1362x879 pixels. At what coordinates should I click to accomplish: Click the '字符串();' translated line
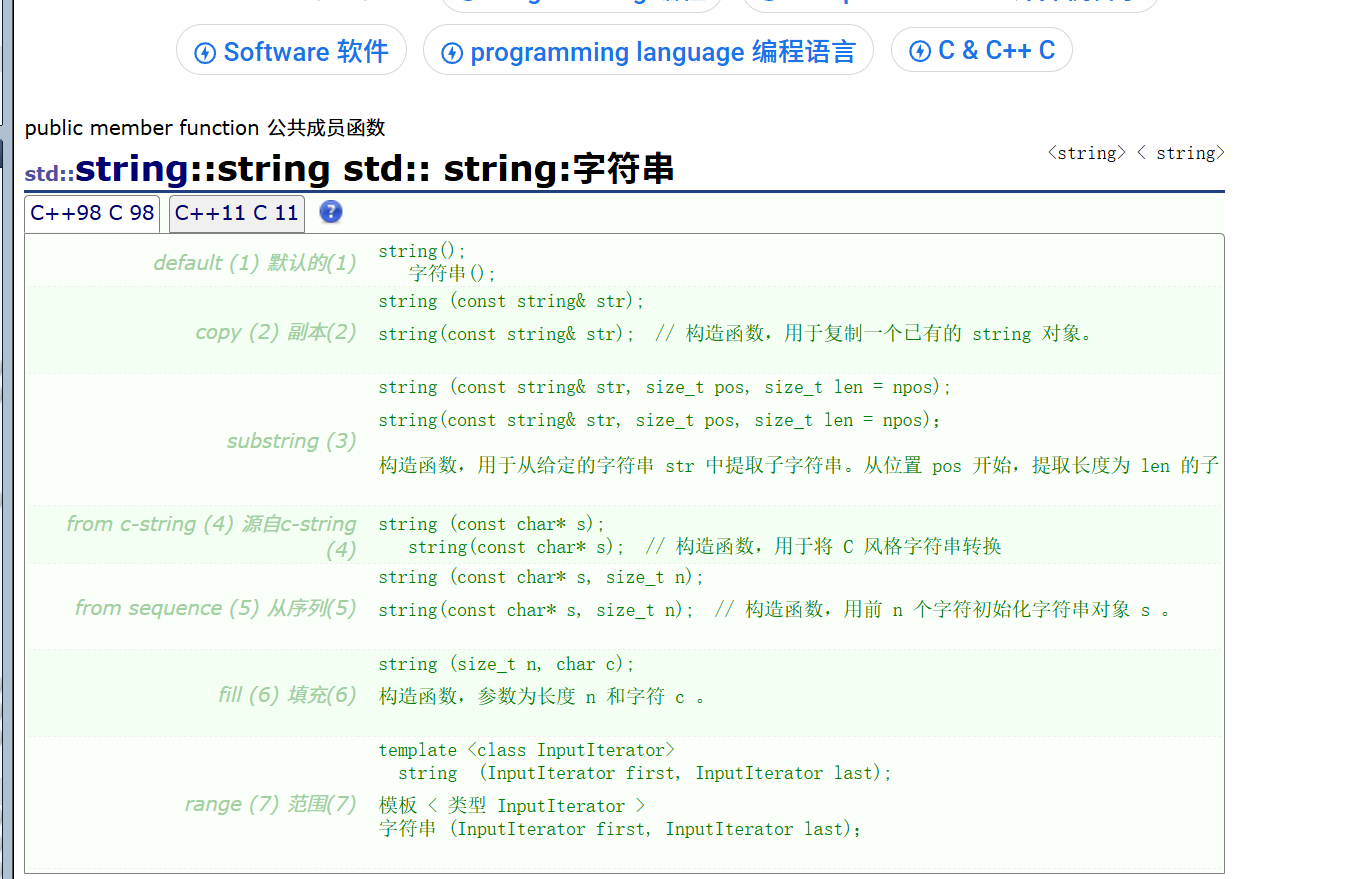tap(452, 274)
